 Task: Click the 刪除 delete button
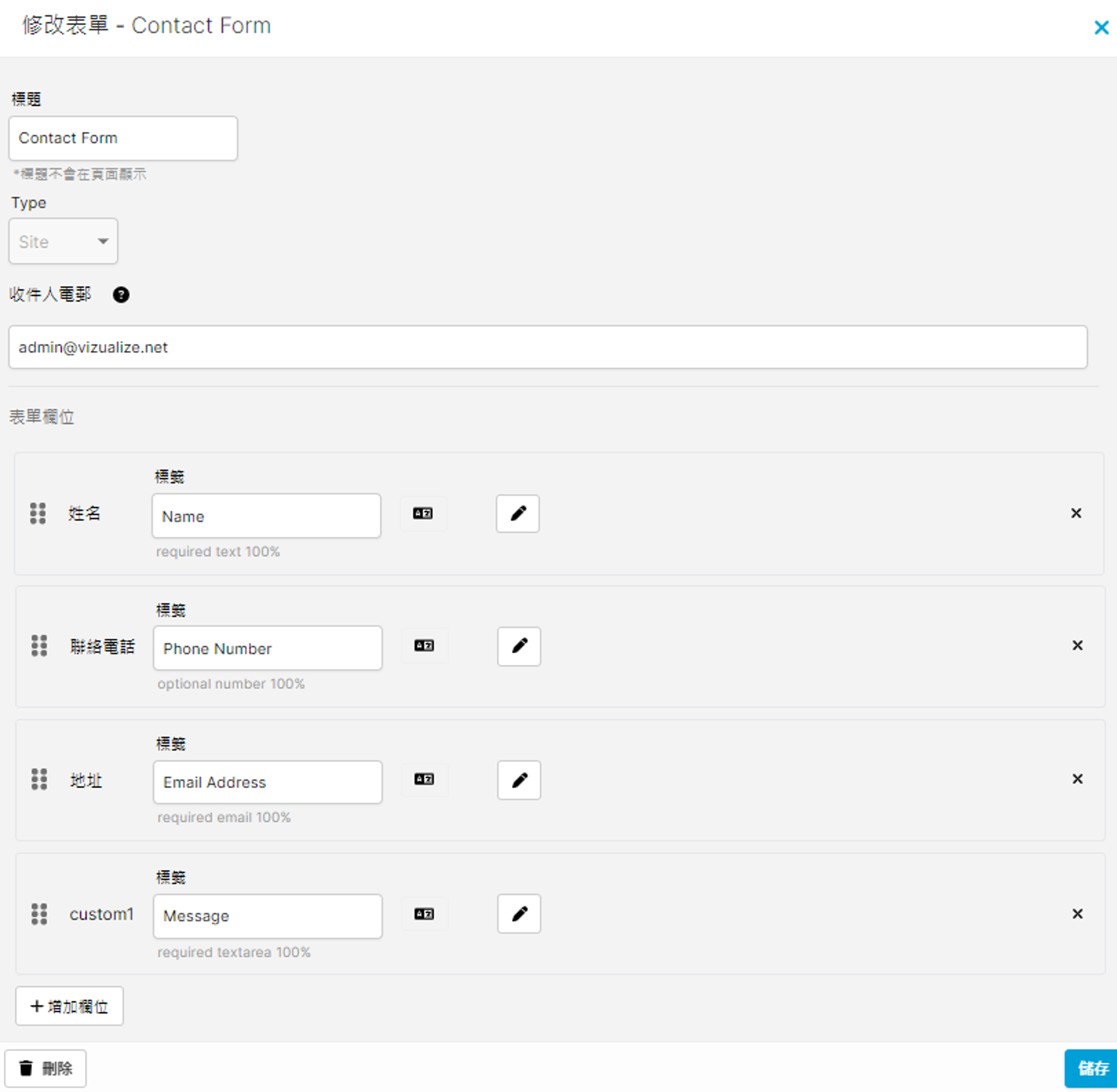click(46, 1068)
